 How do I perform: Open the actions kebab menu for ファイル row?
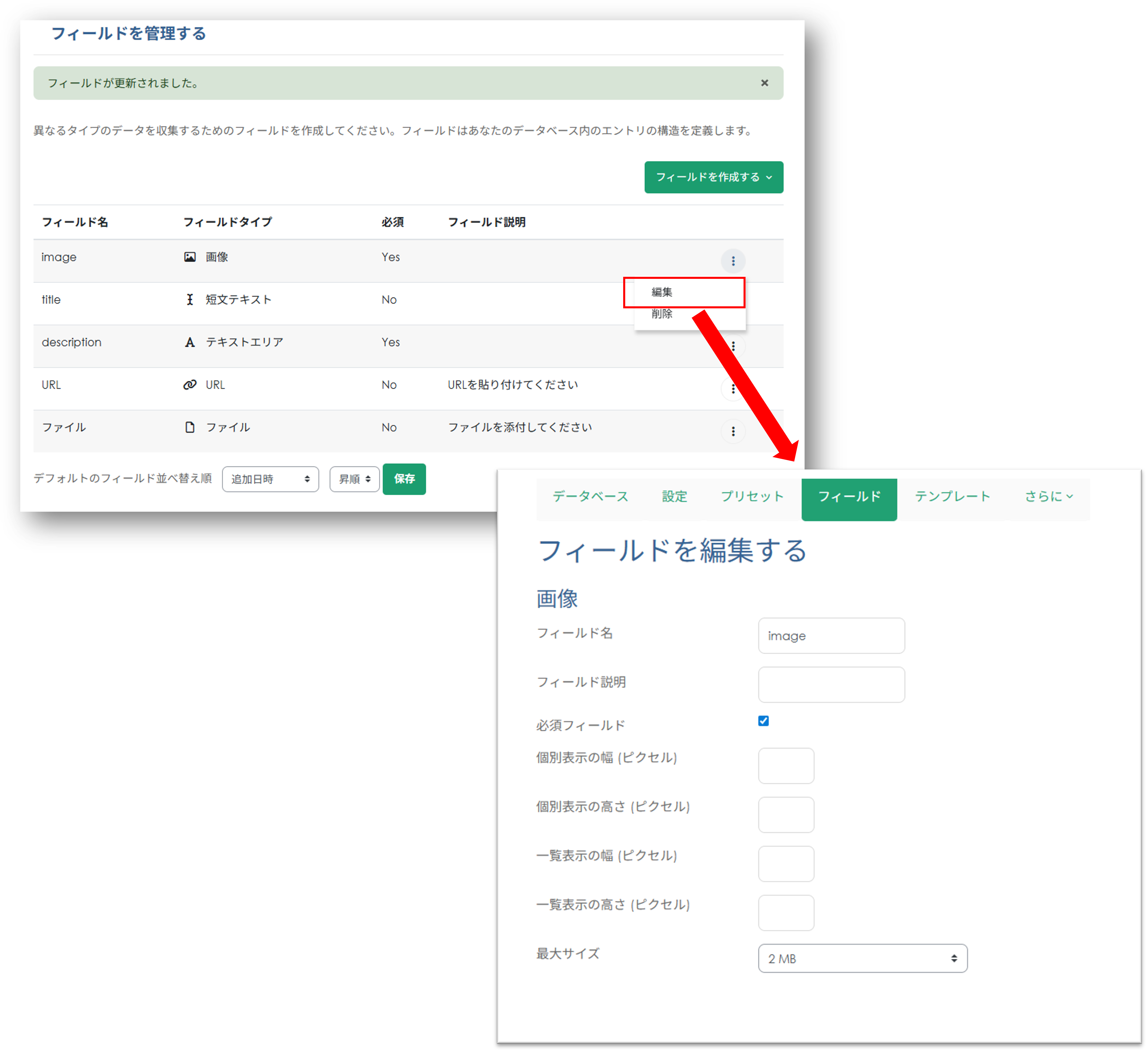pyautogui.click(x=733, y=432)
